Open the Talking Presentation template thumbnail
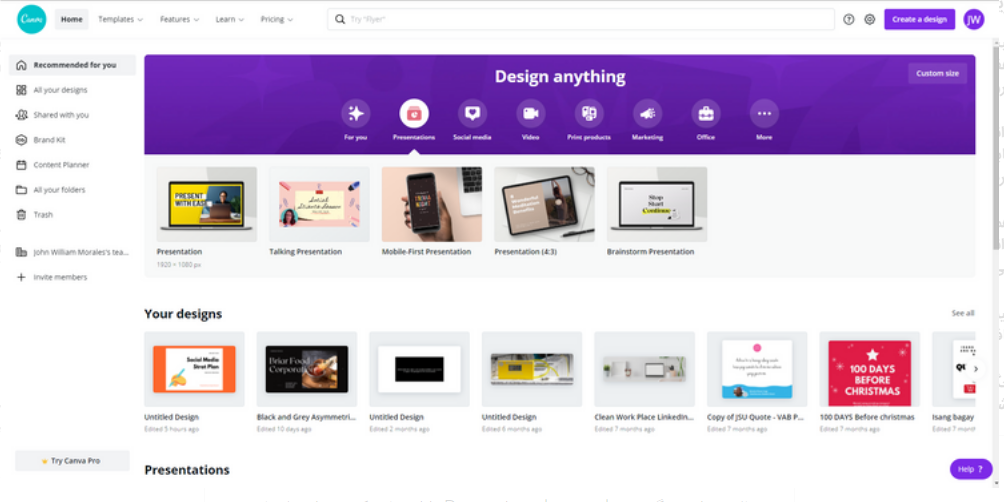The width and height of the screenshot is (1004, 502). [319, 204]
